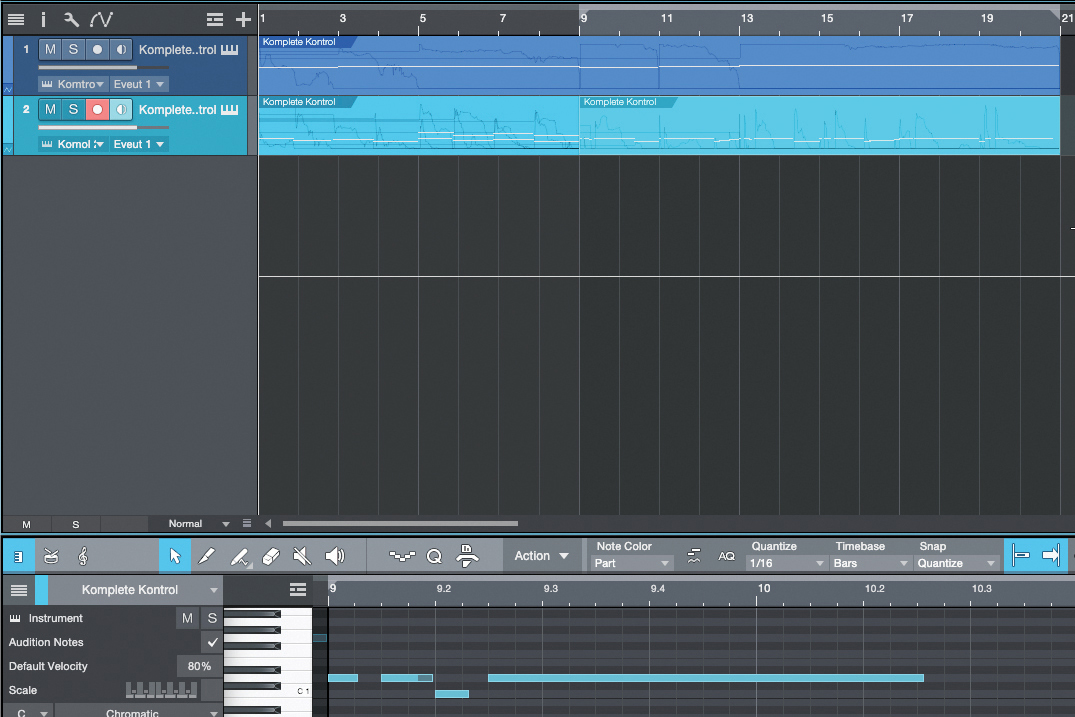Screen dimensions: 1075x717
Task: Open Timebase Bars dropdown
Action: [x=870, y=563]
